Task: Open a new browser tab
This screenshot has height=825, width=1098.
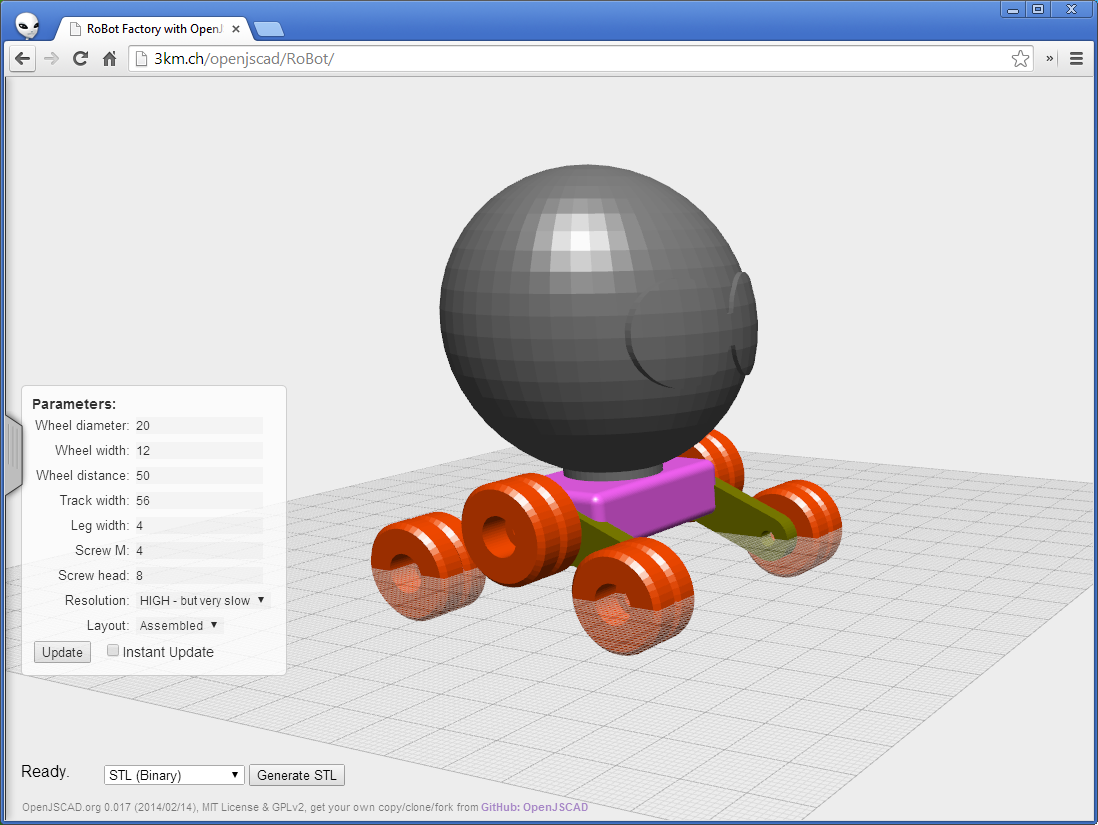Action: pyautogui.click(x=268, y=29)
